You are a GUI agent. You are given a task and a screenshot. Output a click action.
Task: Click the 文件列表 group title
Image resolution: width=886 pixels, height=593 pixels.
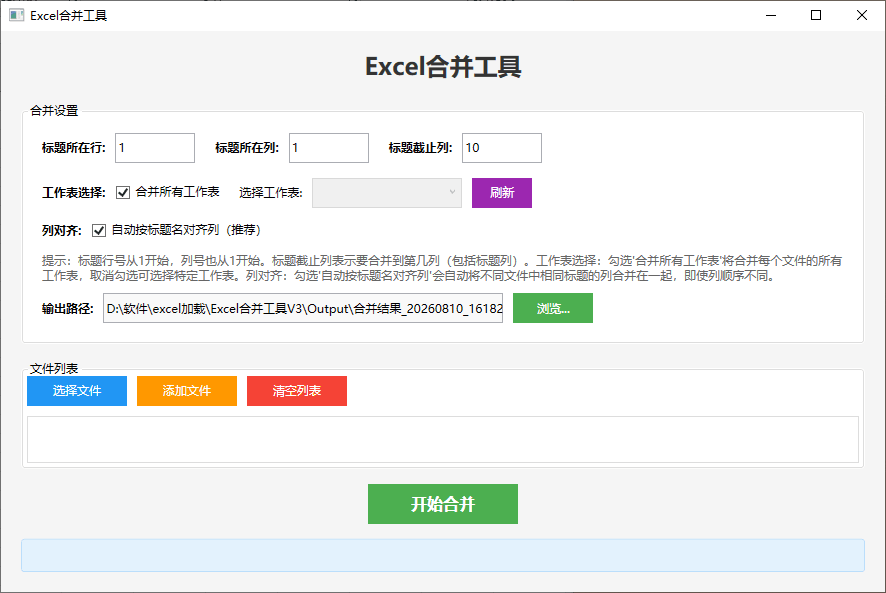click(54, 369)
